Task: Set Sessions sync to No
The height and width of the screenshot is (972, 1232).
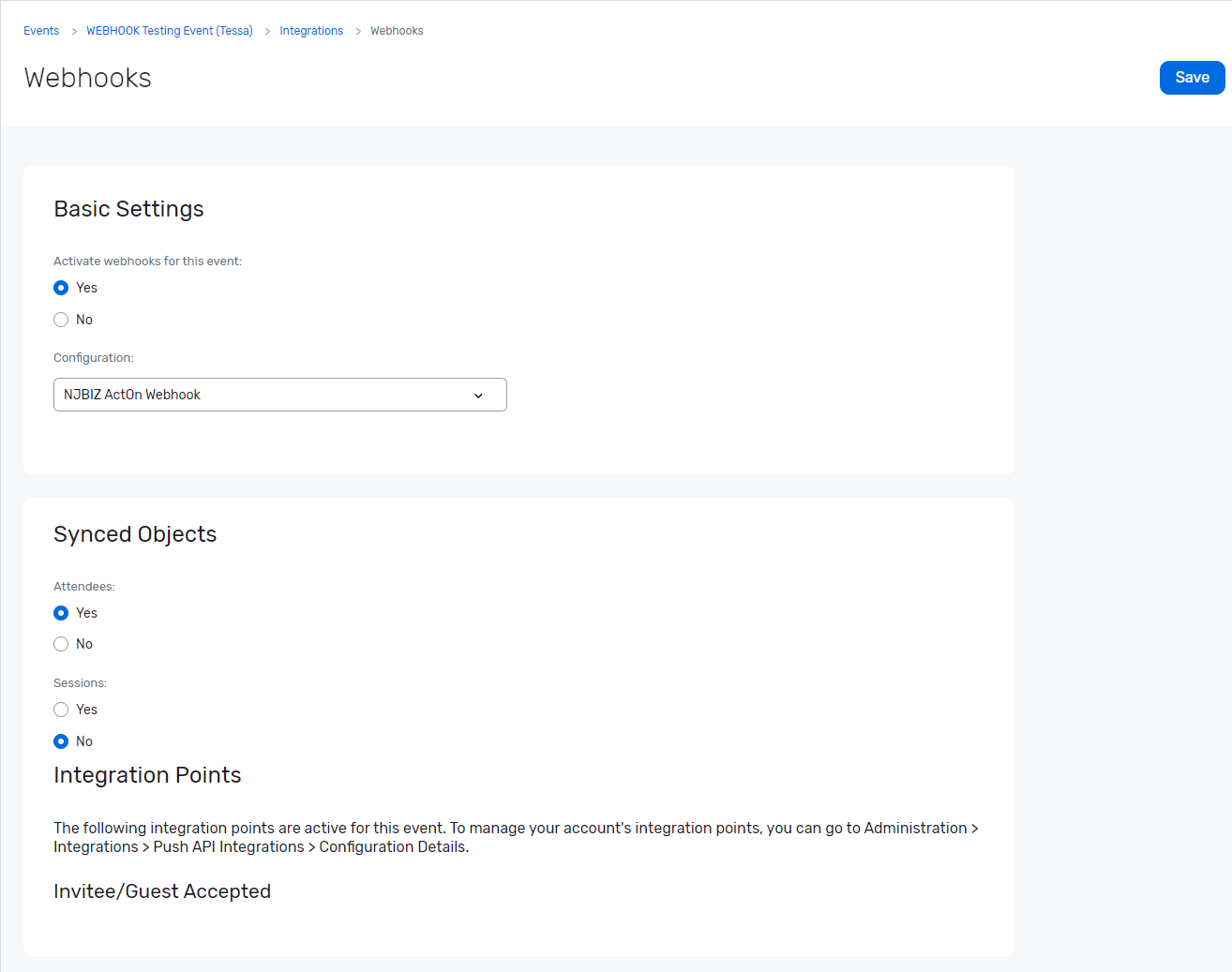Action: click(x=61, y=741)
